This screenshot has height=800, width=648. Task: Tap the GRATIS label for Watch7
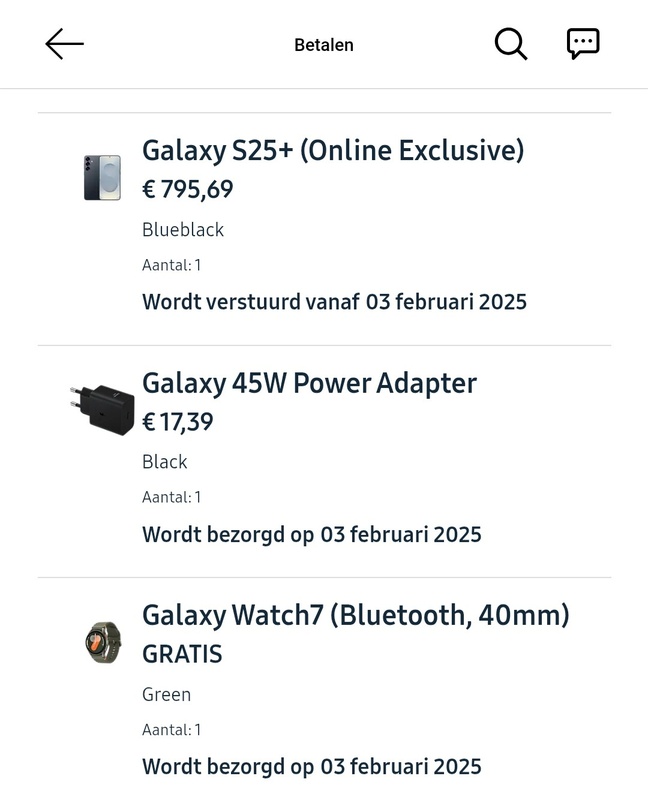coord(182,654)
